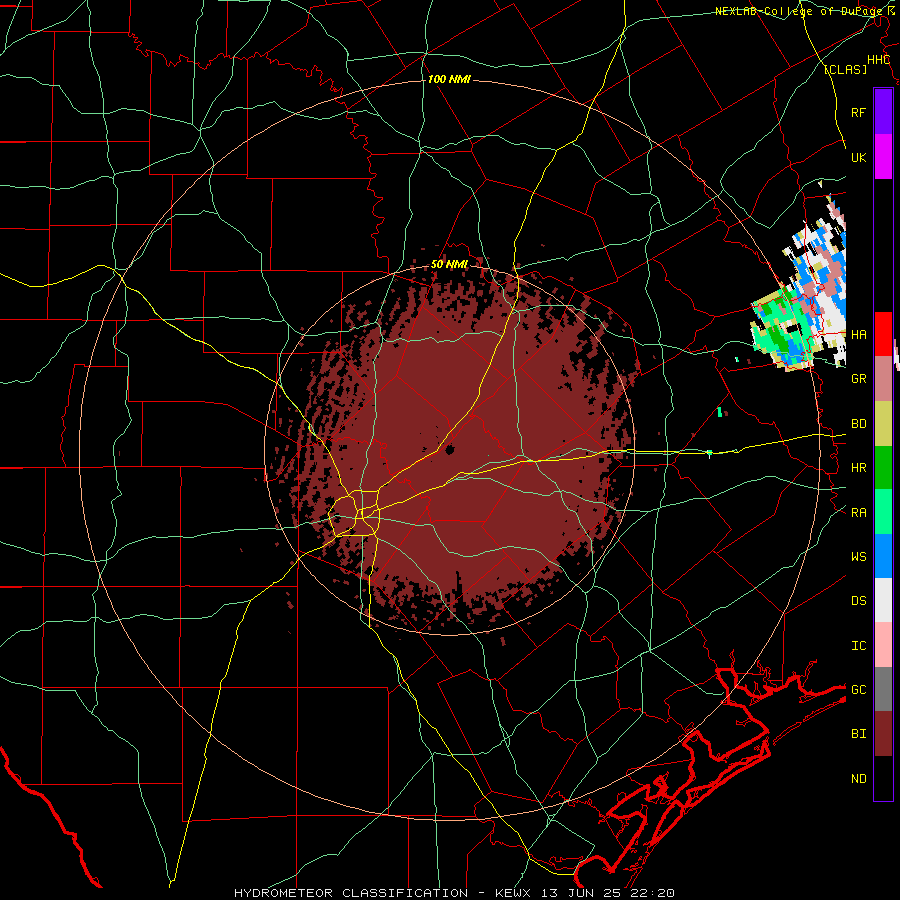Click the 'HHC' product label
Screen dimensions: 900x900
(x=878, y=60)
